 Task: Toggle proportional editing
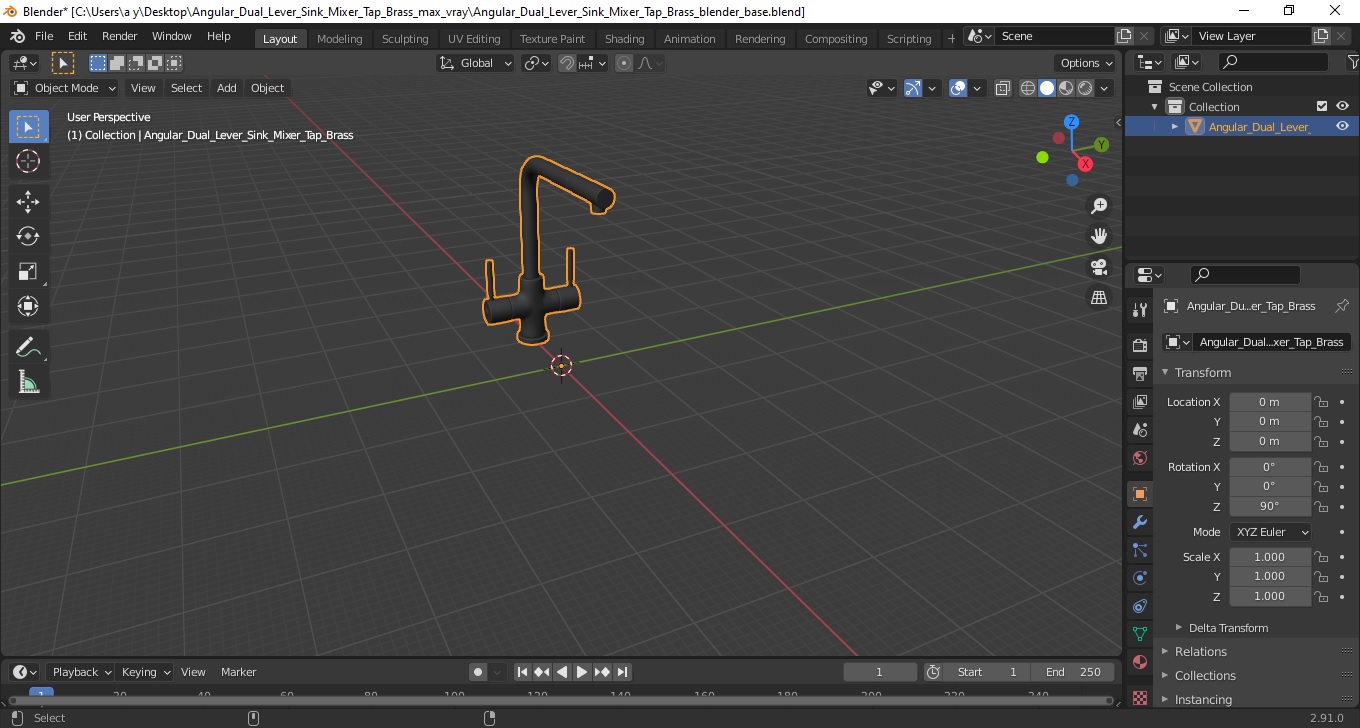point(624,63)
